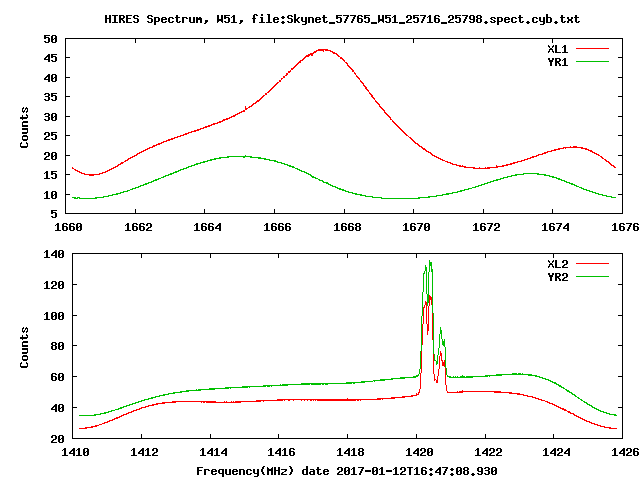This screenshot has height=480, width=640.
Task: Click the 120 y-axis tick label
Action: 54,285
